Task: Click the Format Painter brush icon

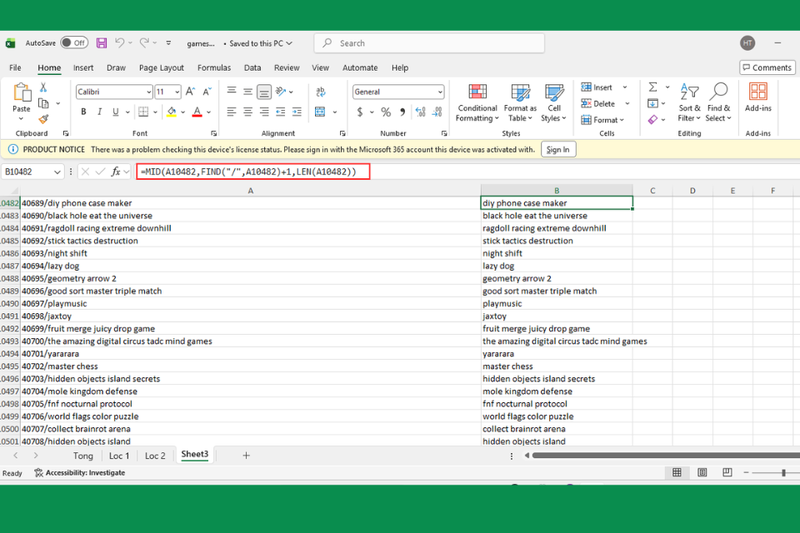Action: pyautogui.click(x=43, y=119)
